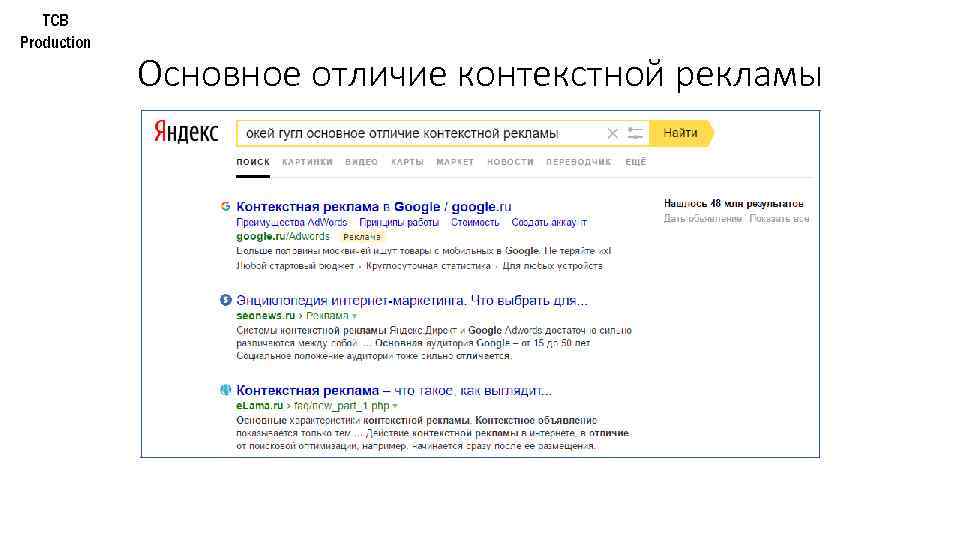Screen dimensions: 960x540
Task: Click the Для любых устройств text
Action: click(x=552, y=266)
